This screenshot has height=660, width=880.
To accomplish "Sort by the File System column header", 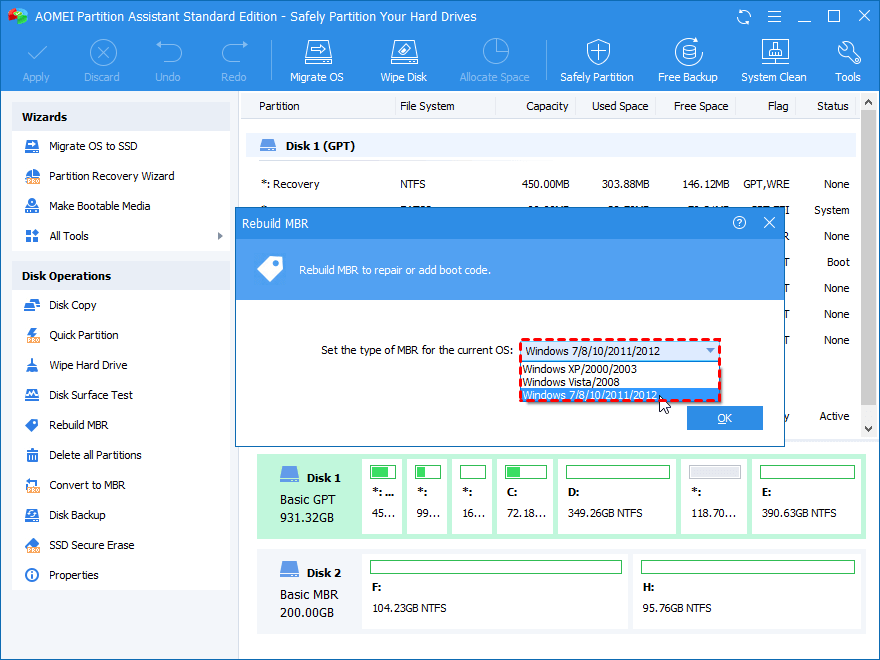I will (x=427, y=106).
